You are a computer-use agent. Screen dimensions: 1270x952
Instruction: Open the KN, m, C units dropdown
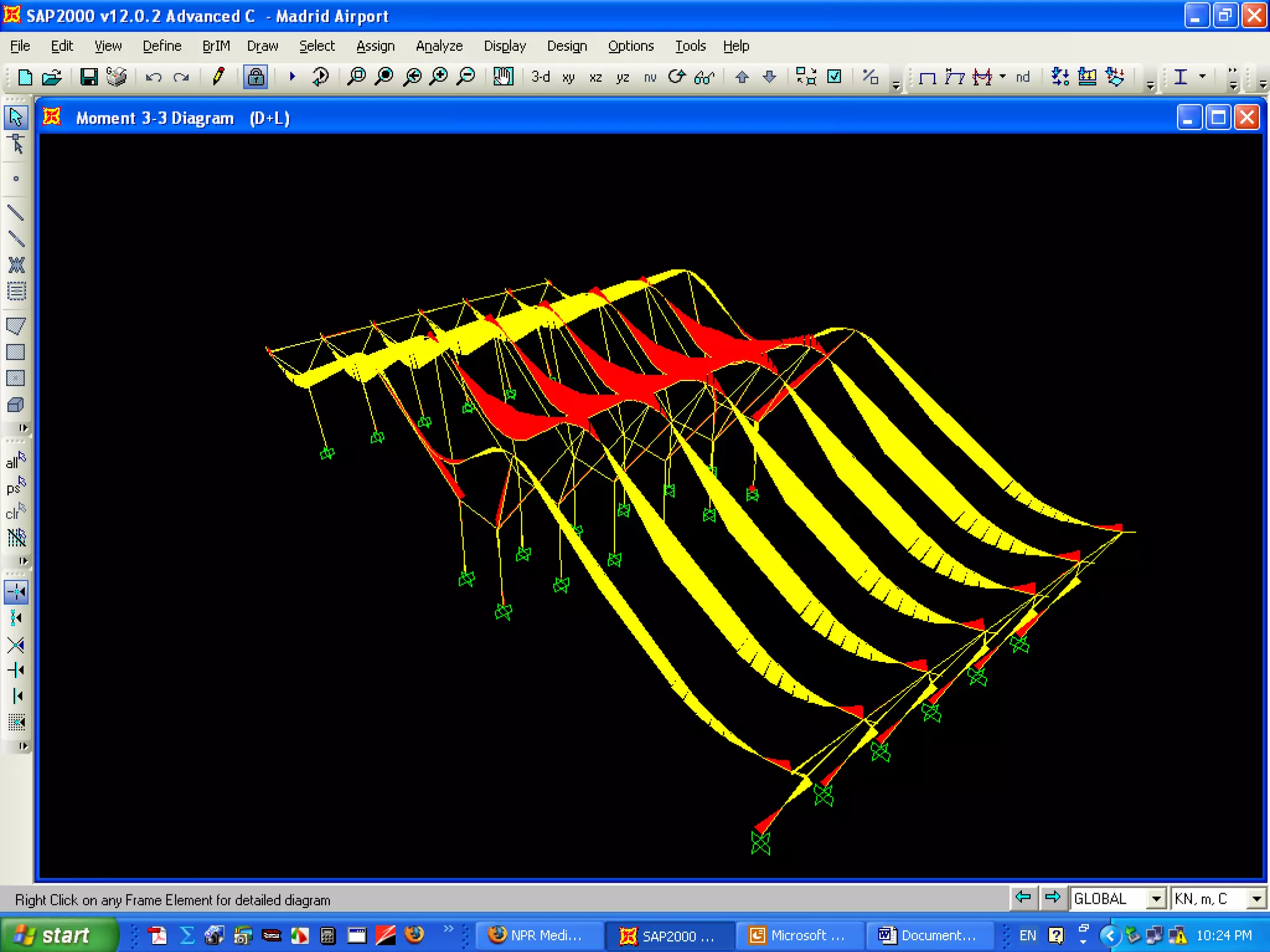coord(1256,899)
